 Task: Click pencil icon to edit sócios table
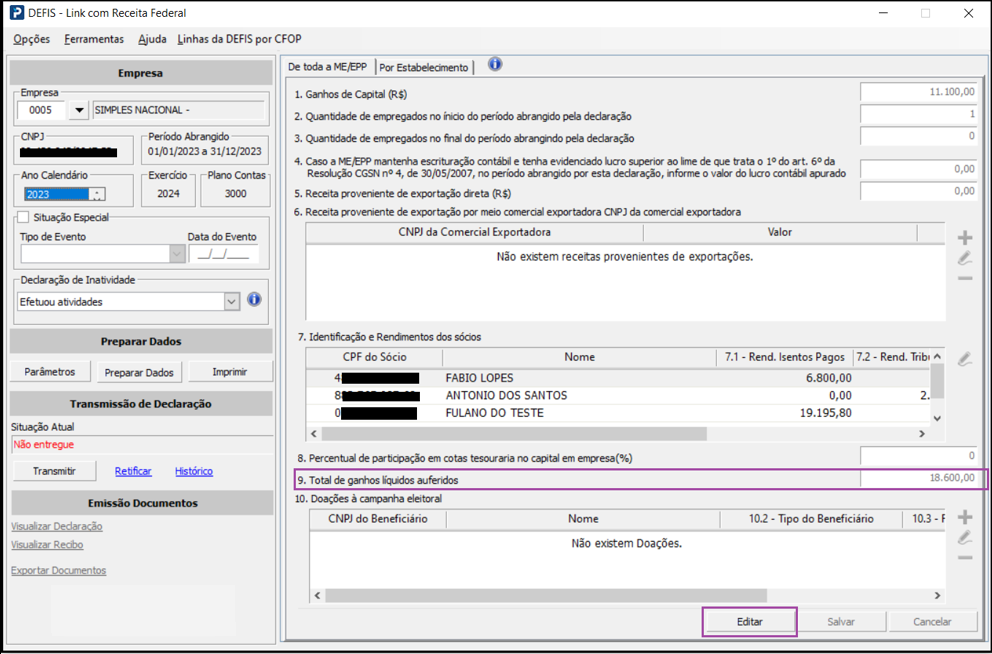(965, 358)
